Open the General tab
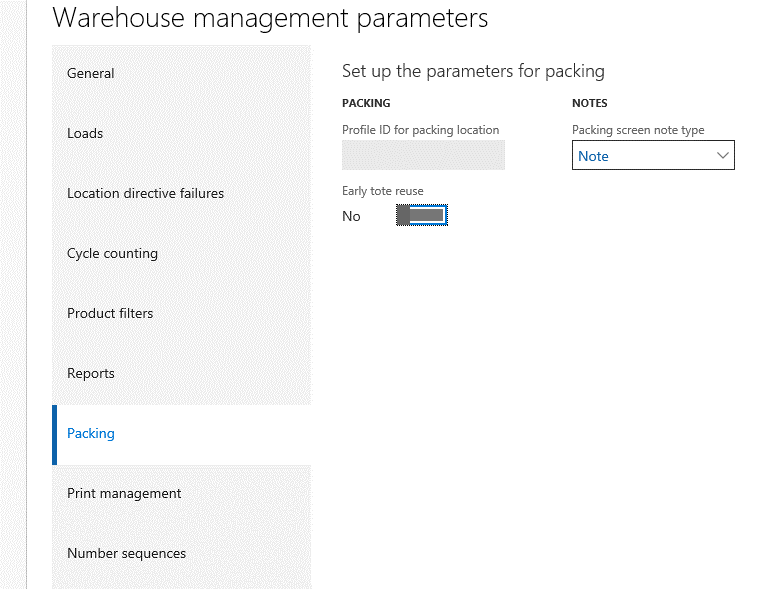777x589 pixels. (x=91, y=73)
